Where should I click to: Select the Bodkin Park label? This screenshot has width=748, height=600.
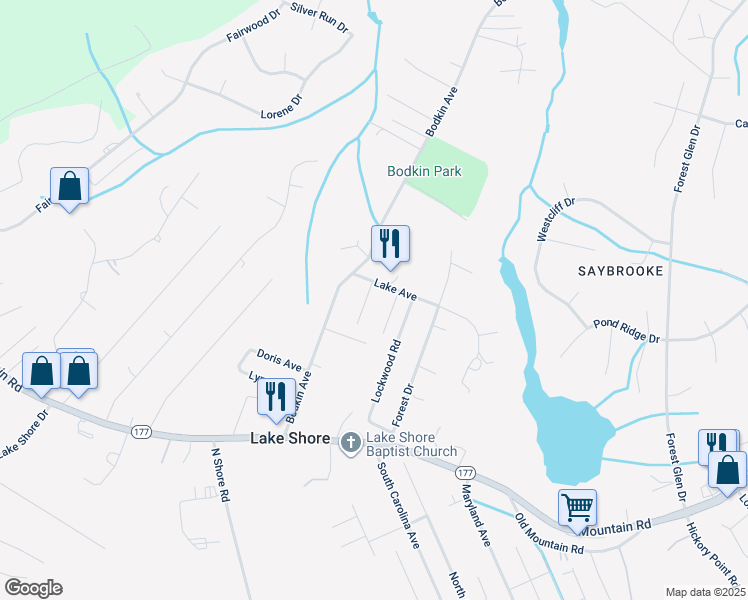pos(424,171)
